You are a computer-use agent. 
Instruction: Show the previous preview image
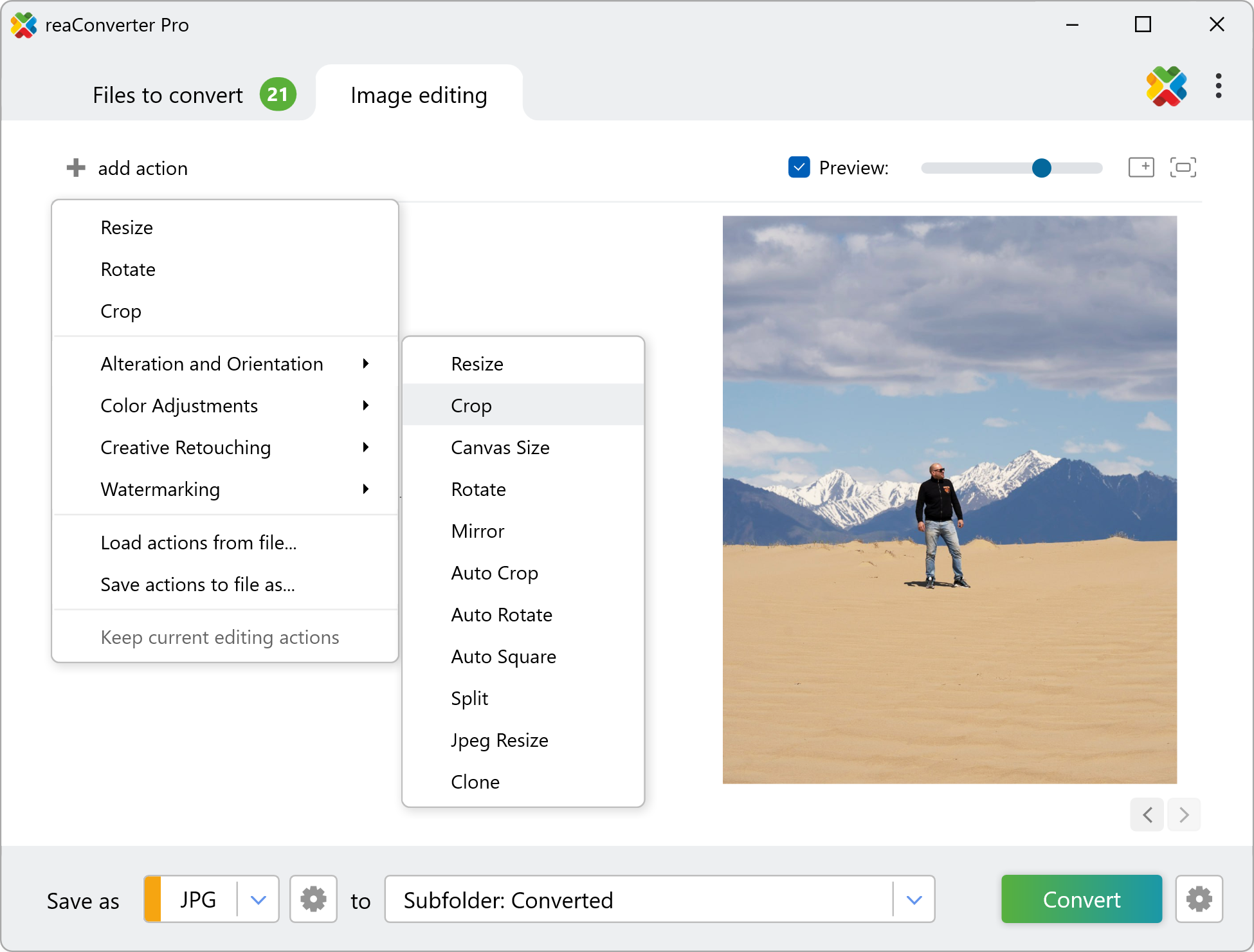(1147, 815)
